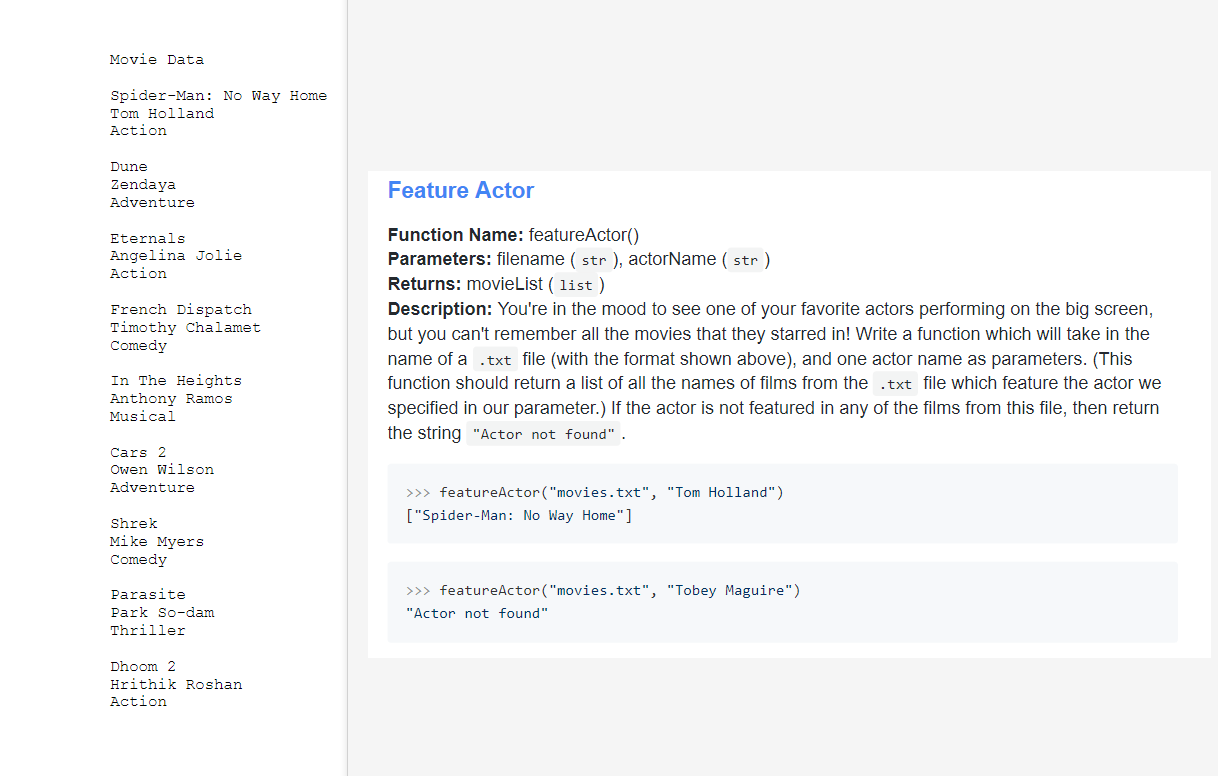Click 'Cars 2' movie title

tap(138, 453)
